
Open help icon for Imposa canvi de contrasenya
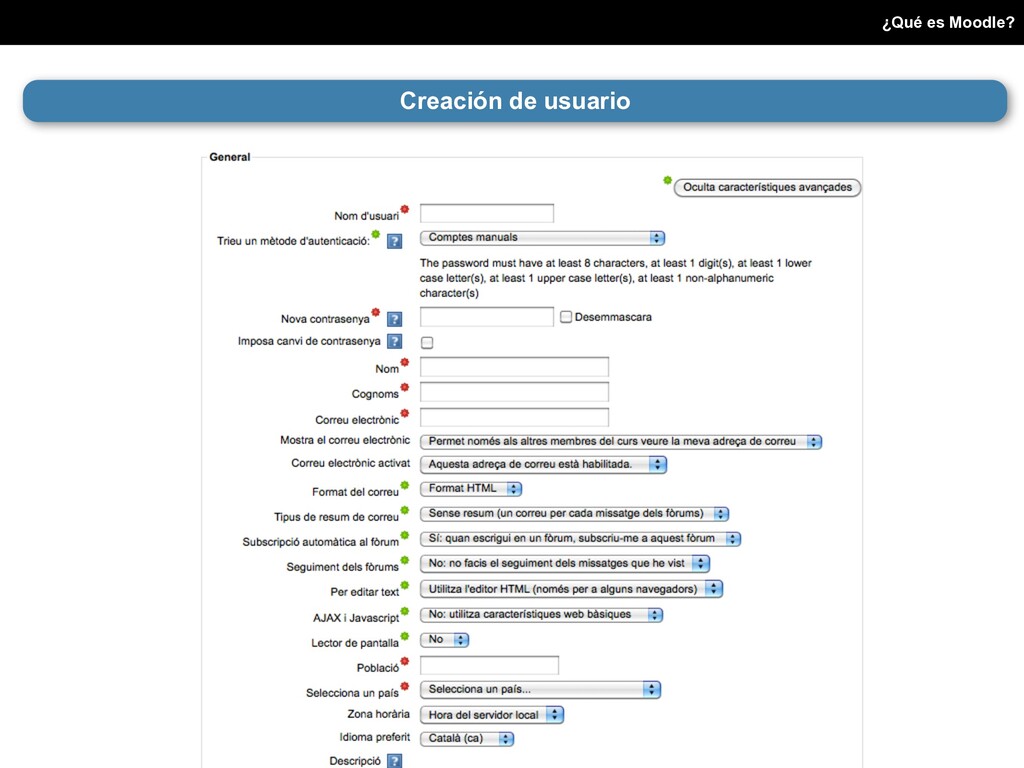point(394,341)
